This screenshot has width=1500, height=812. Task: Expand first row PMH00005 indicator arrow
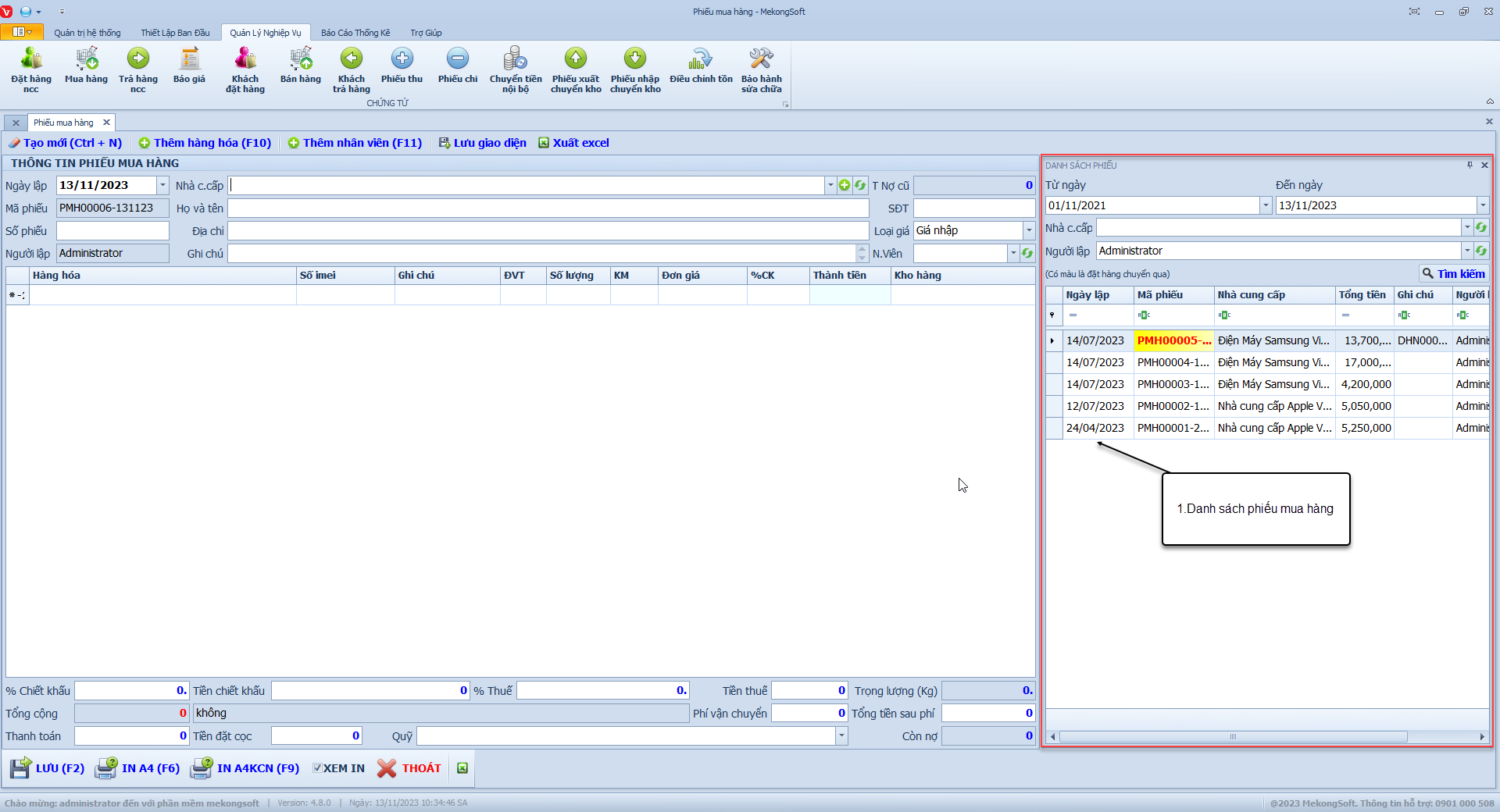1053,340
